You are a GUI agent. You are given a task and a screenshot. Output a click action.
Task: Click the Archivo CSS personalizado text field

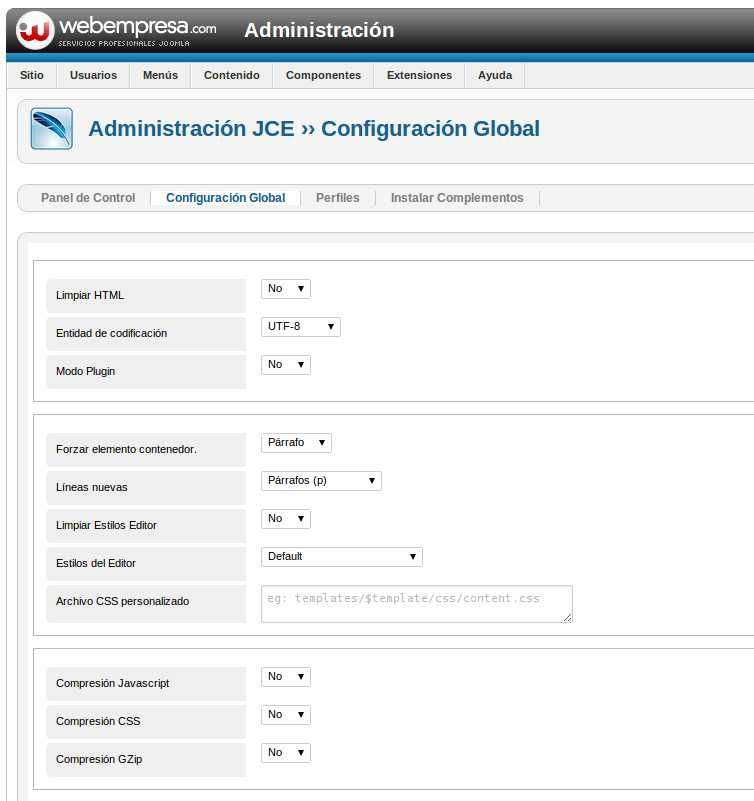coord(417,604)
